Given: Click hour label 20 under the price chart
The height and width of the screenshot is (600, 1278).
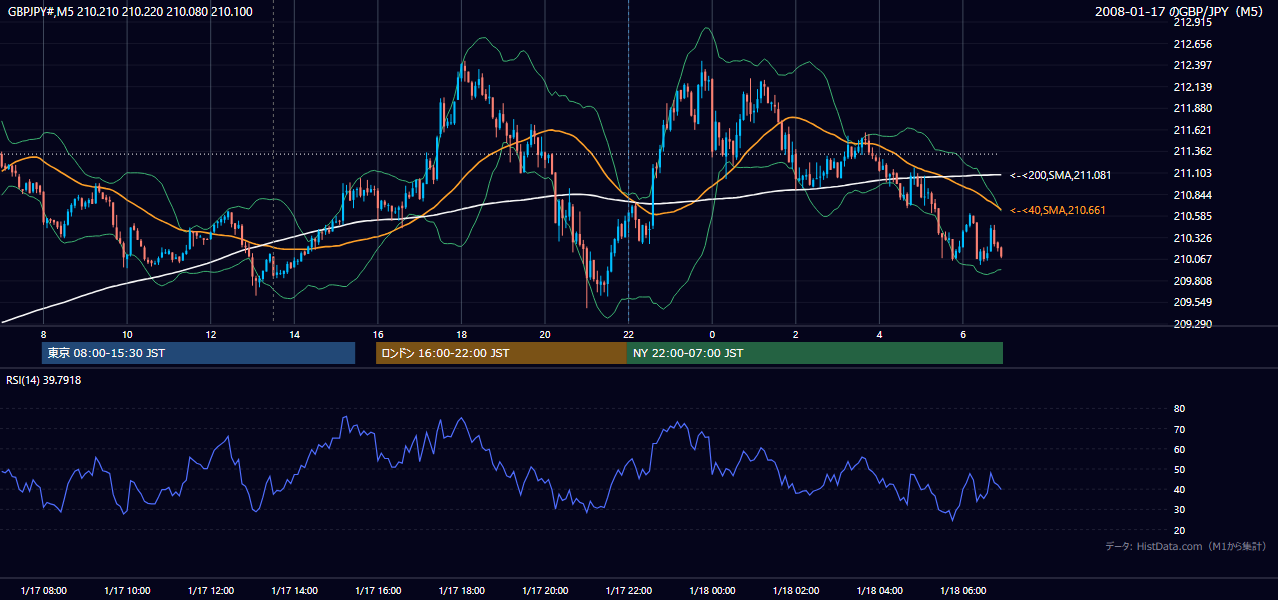Looking at the screenshot, I should (544, 334).
